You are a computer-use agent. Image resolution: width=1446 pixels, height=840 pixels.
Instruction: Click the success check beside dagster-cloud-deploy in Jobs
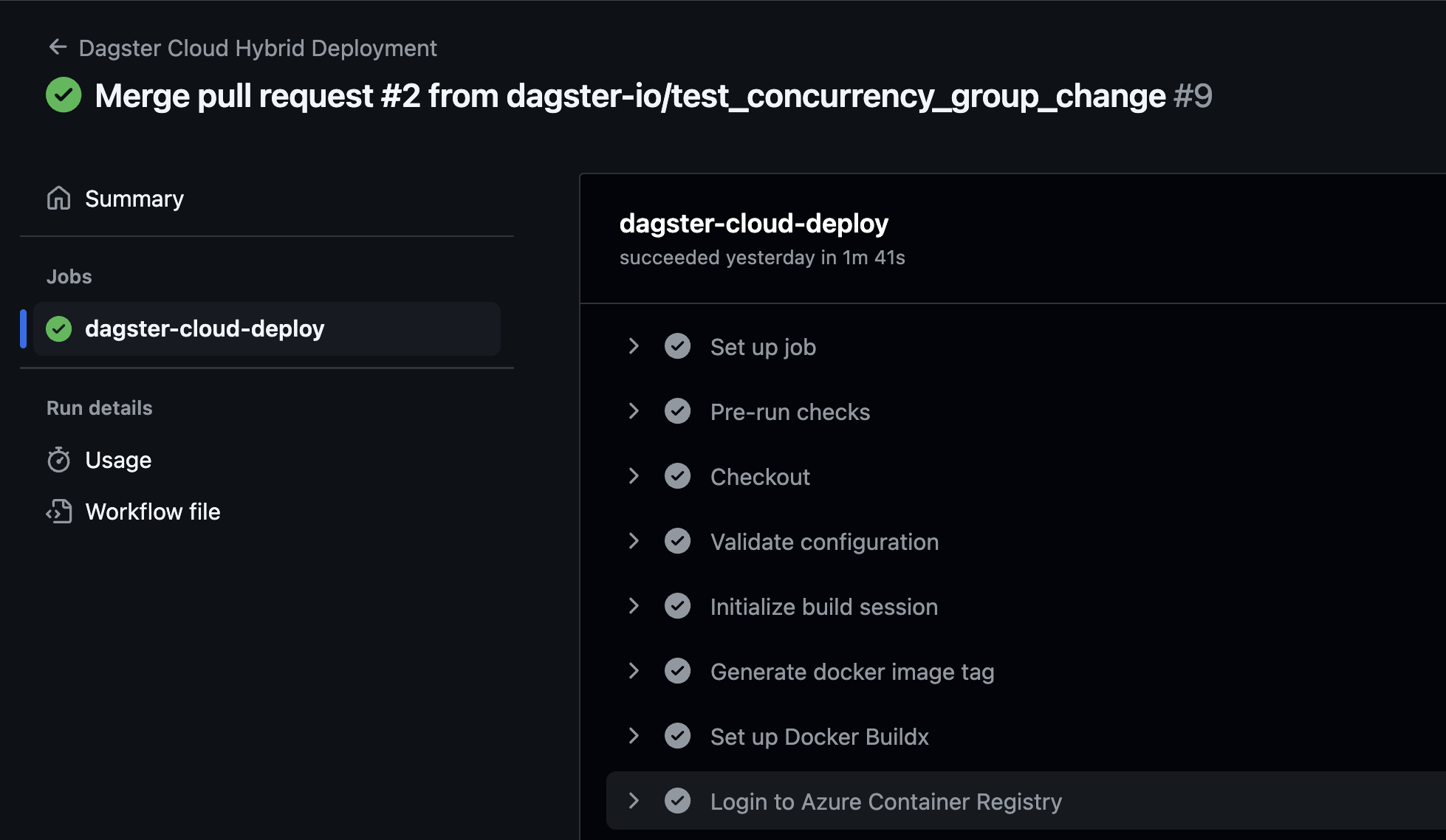(58, 328)
